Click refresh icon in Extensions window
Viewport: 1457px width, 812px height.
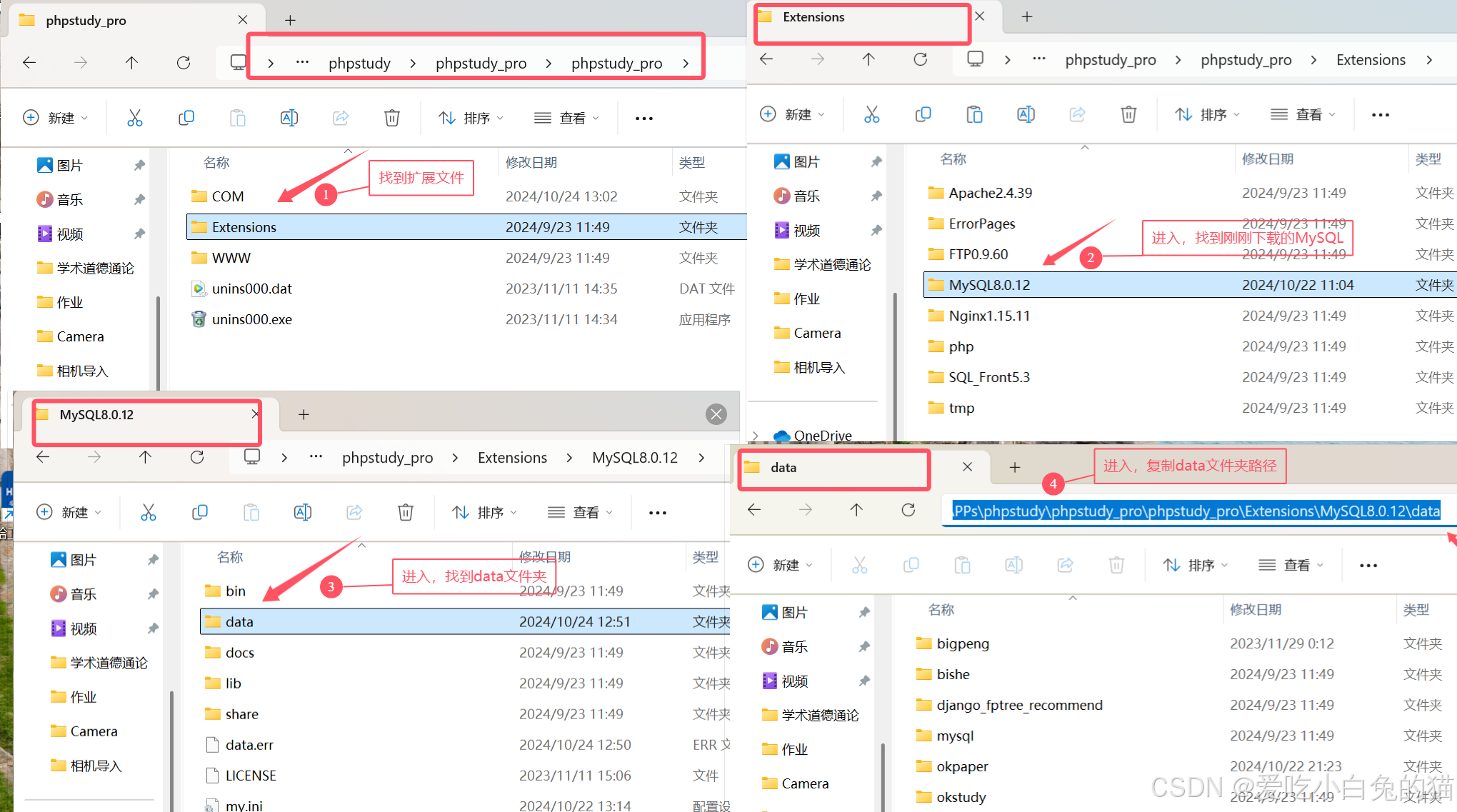pyautogui.click(x=921, y=59)
